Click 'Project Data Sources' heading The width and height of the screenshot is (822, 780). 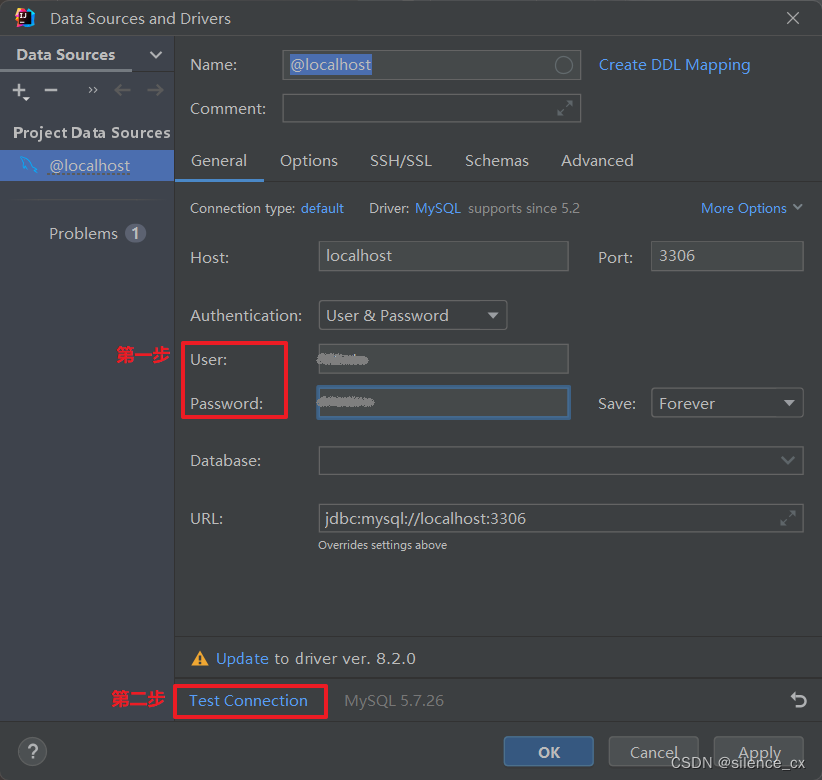coord(92,133)
